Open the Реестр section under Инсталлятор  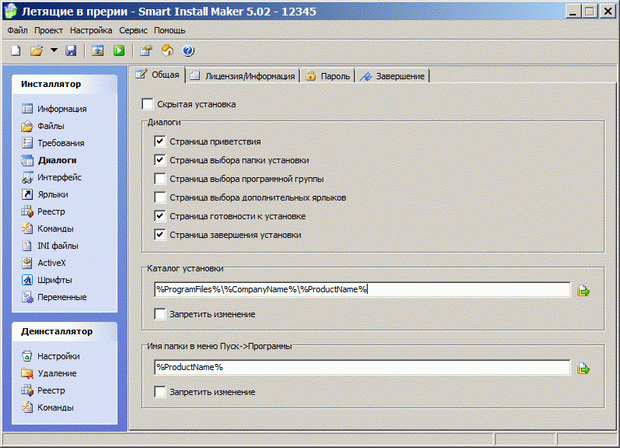coord(52,211)
